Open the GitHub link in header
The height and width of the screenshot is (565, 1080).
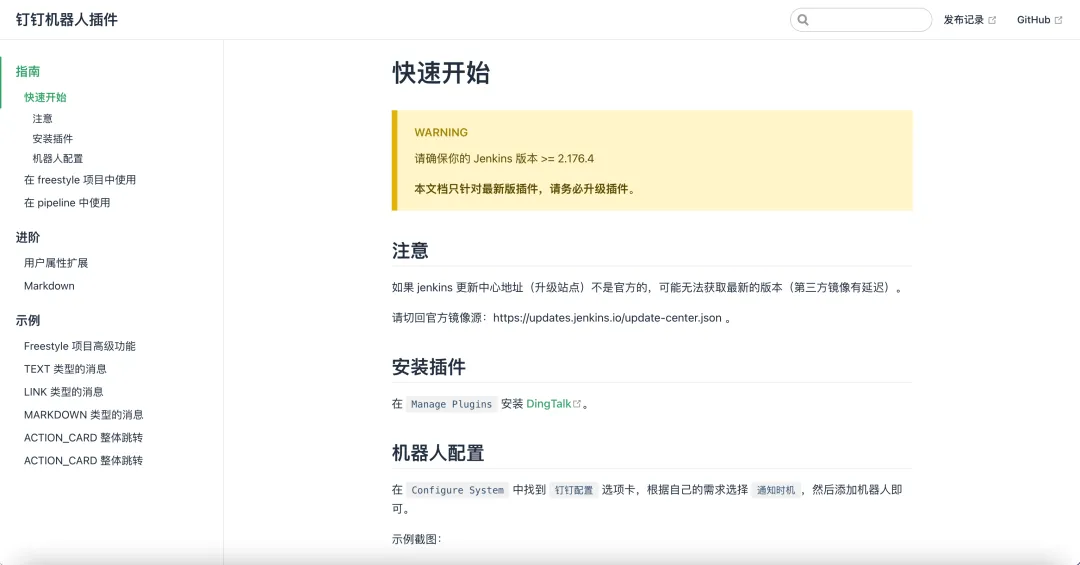point(1039,20)
